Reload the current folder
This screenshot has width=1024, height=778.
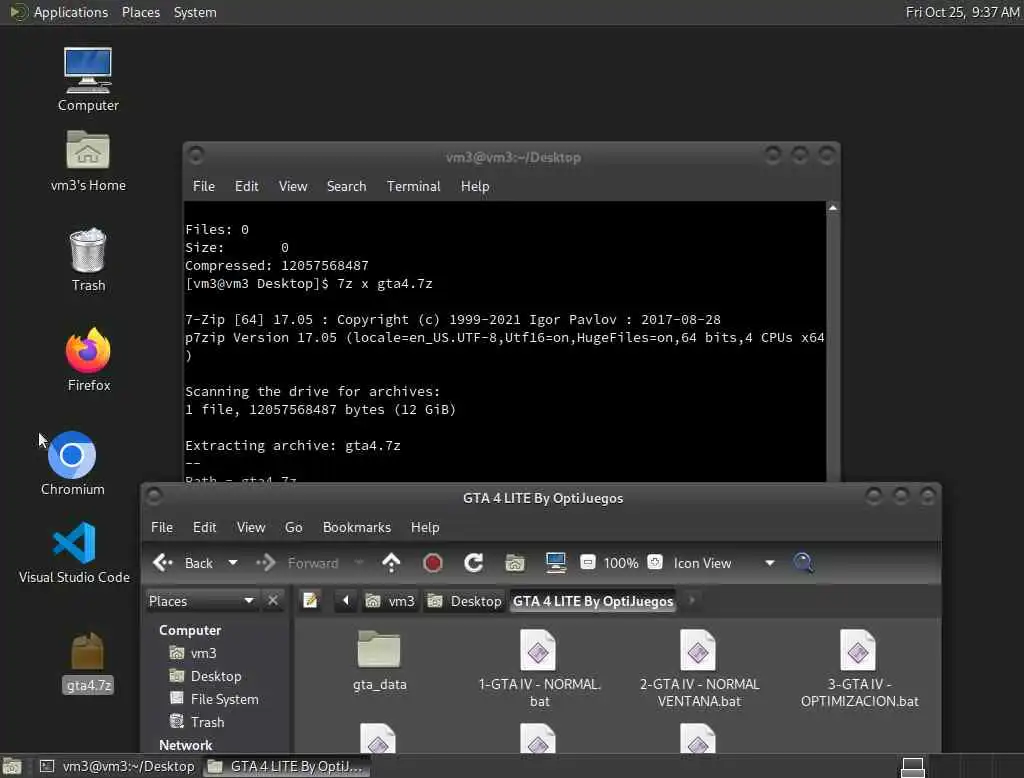(473, 563)
